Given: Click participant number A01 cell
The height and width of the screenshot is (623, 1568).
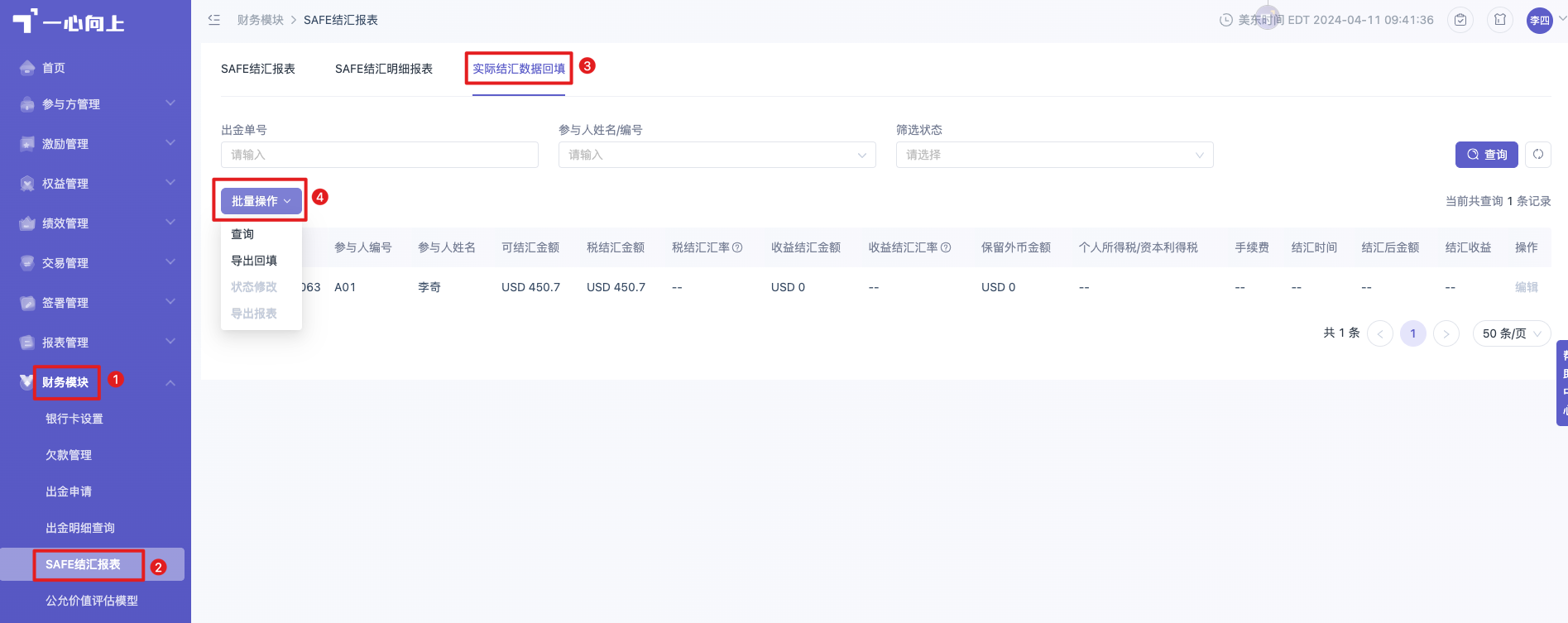Looking at the screenshot, I should click(x=345, y=287).
